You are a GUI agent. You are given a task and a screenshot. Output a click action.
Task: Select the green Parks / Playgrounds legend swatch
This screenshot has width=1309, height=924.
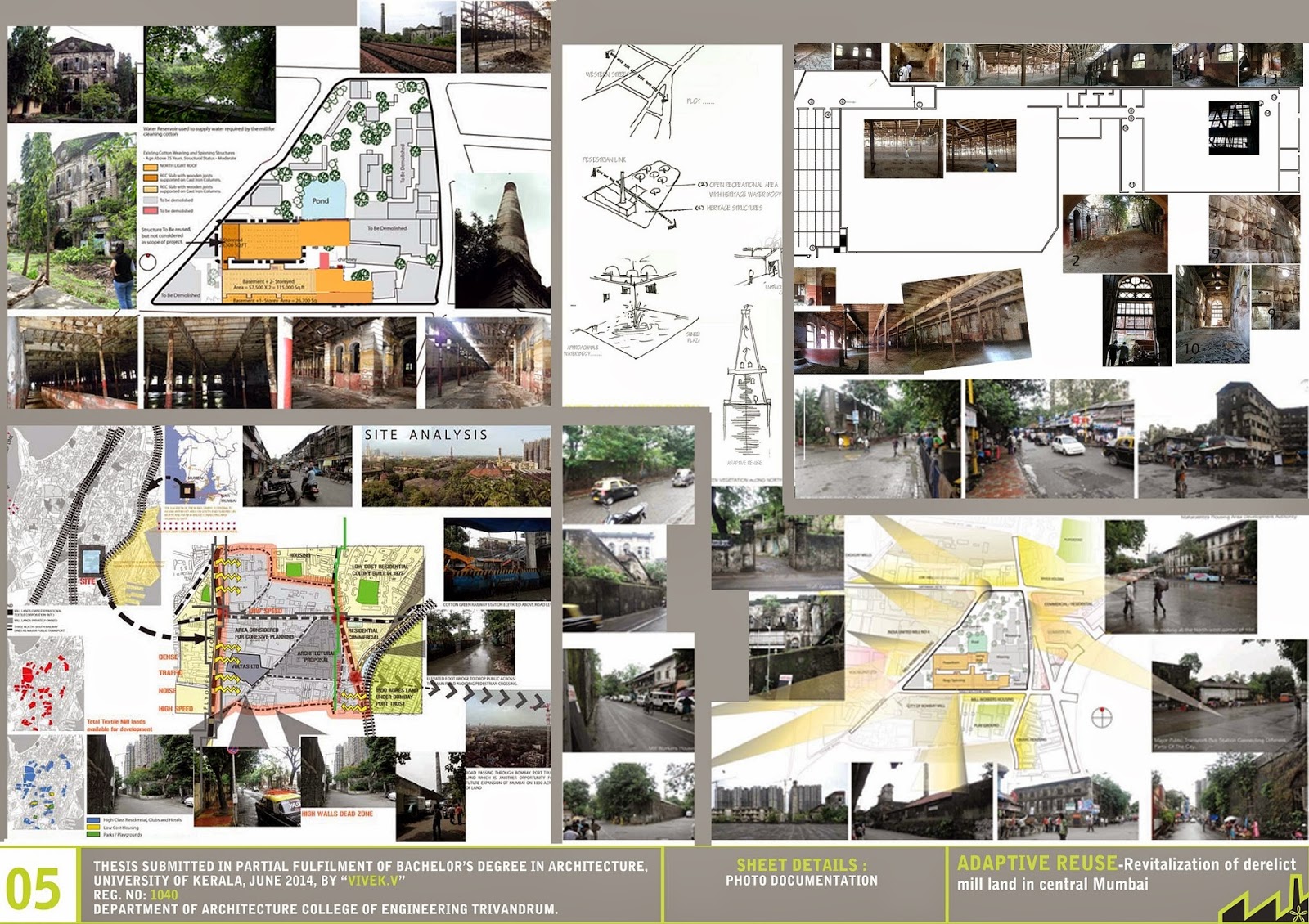point(92,835)
